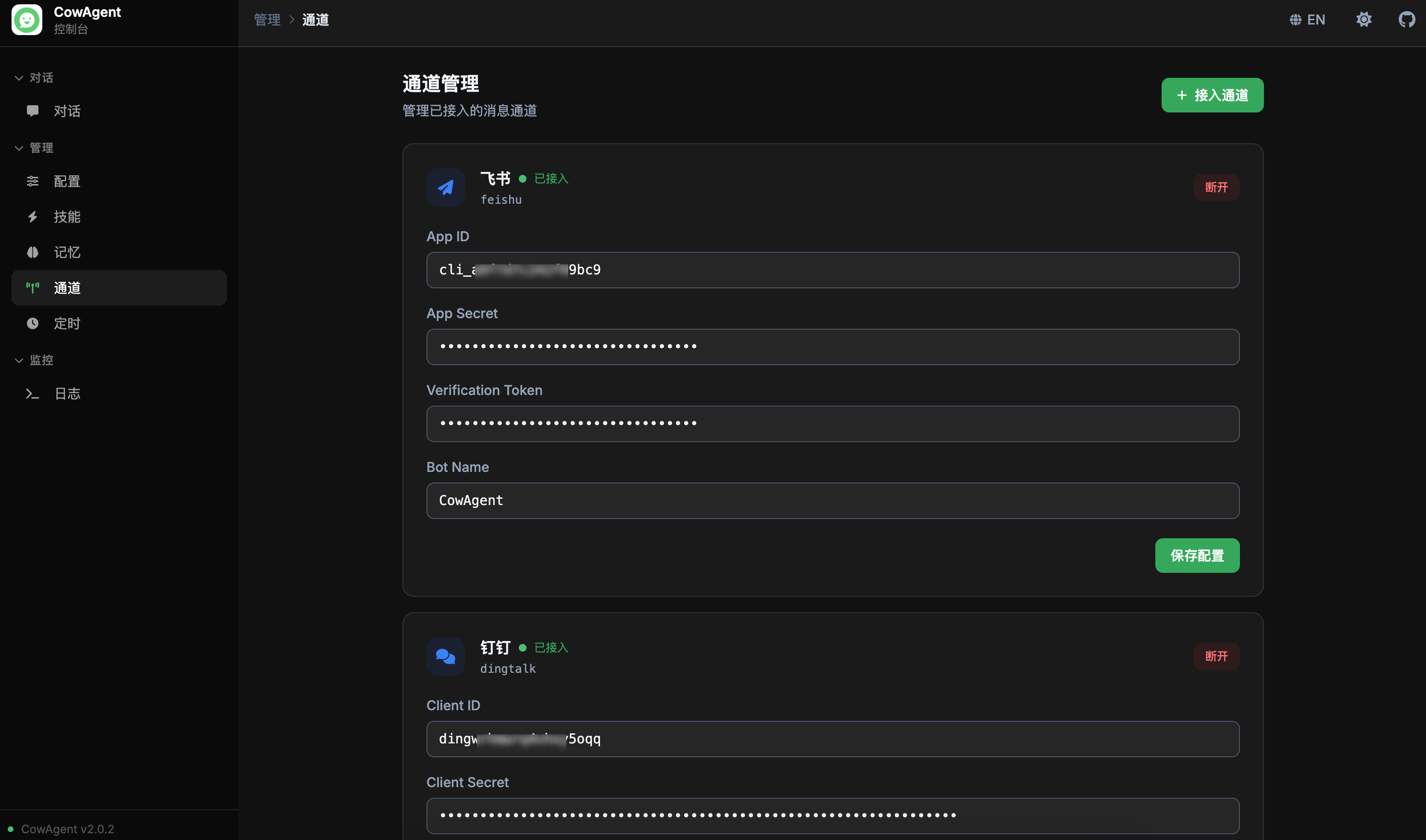Switch language to EN
This screenshot has height=840, width=1426.
click(x=1307, y=20)
